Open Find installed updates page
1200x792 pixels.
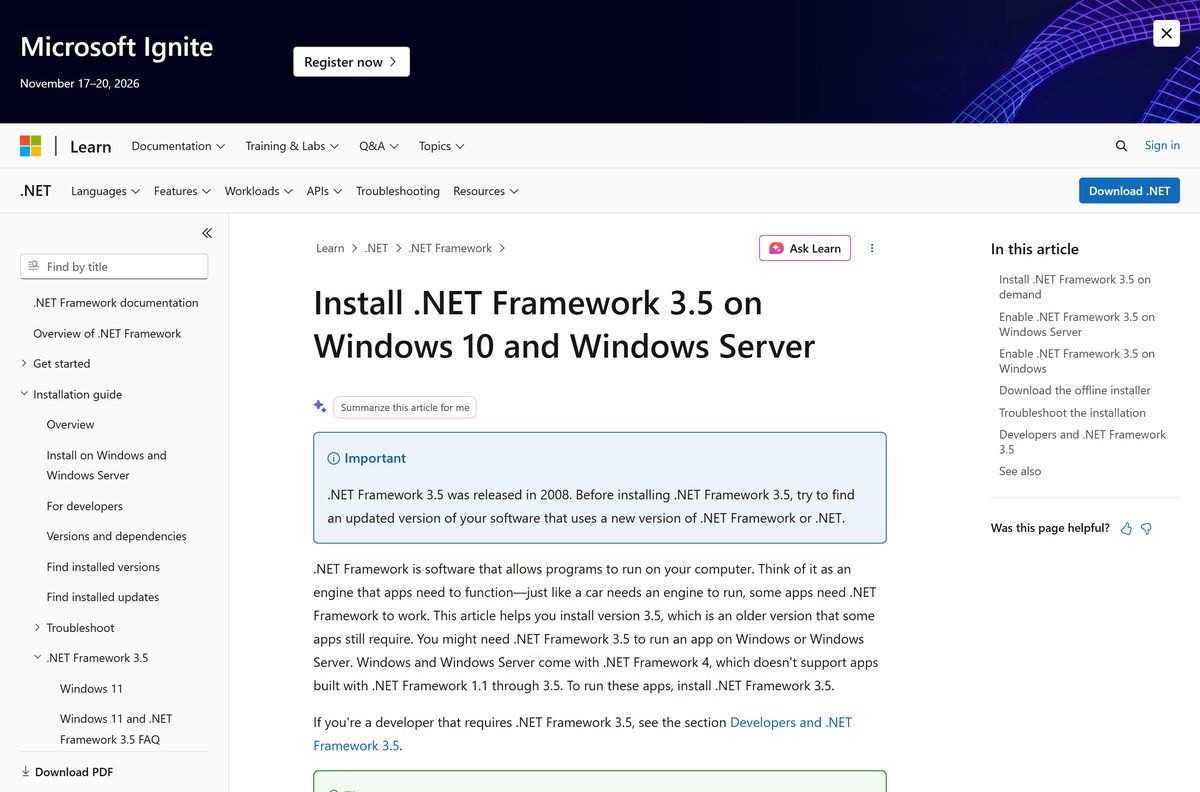pos(103,597)
